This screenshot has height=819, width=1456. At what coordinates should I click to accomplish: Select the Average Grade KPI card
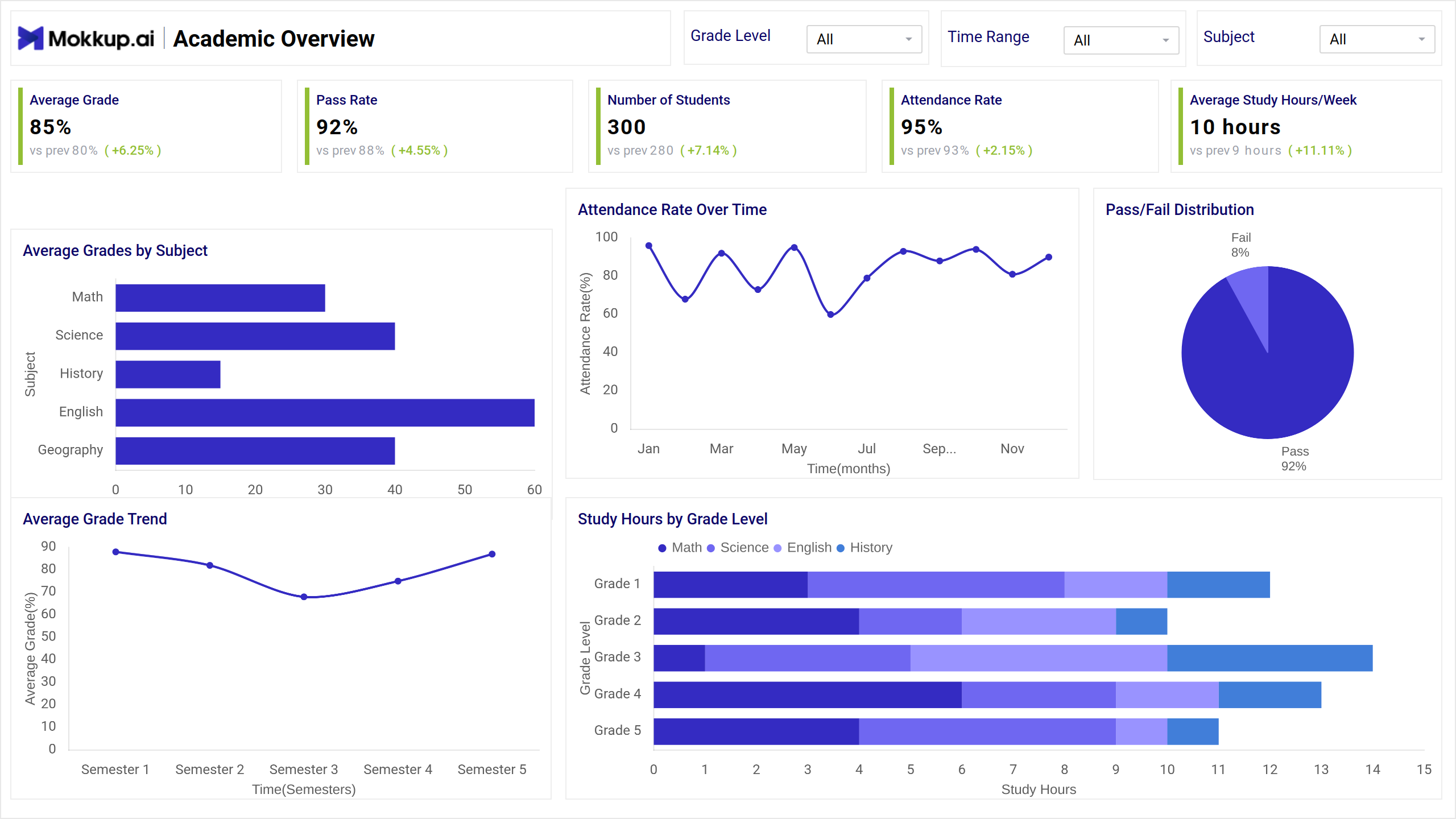click(146, 126)
